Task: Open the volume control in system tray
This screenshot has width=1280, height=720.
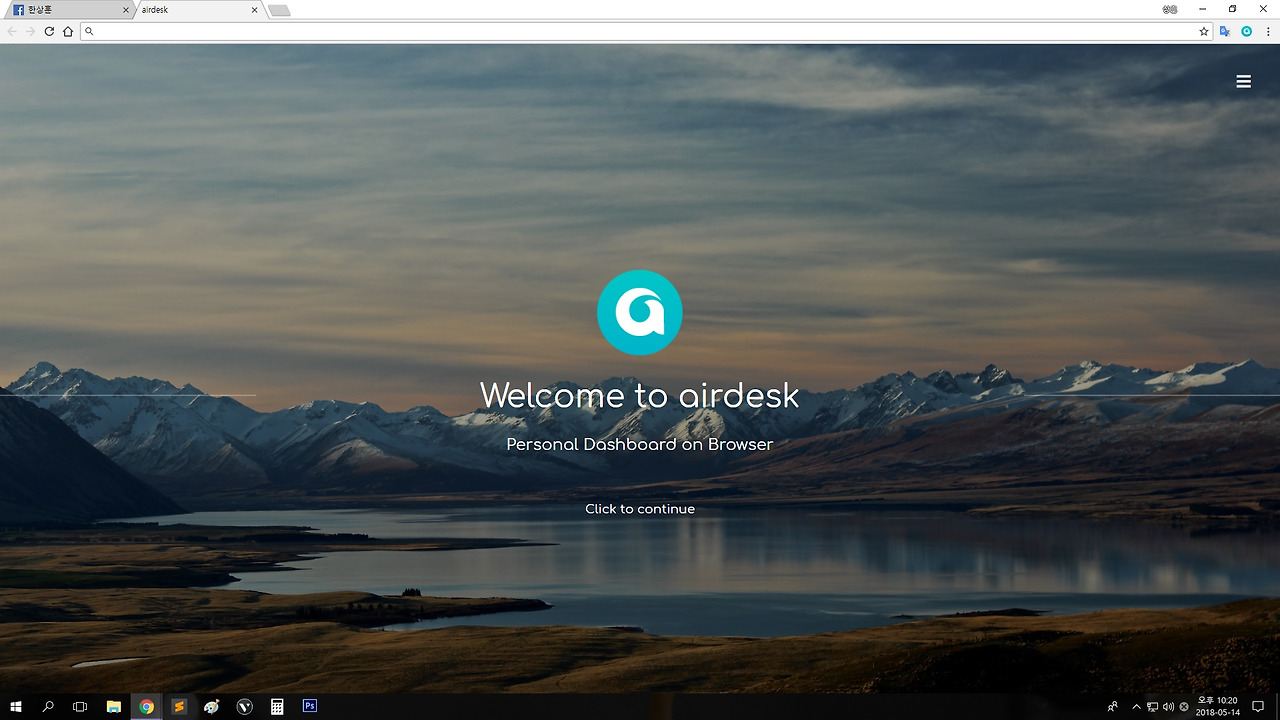Action: [1168, 706]
